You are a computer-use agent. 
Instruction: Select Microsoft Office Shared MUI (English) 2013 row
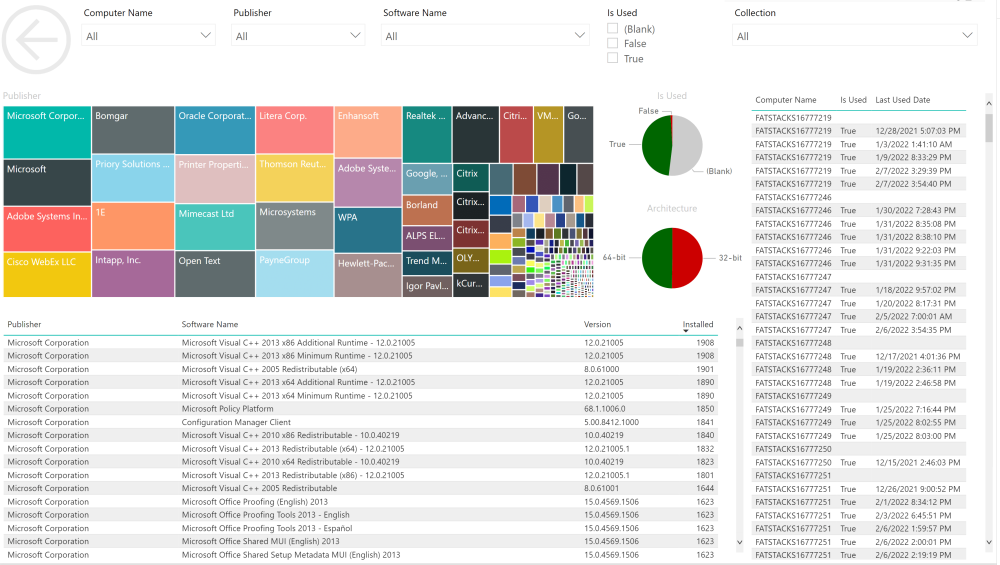361,541
